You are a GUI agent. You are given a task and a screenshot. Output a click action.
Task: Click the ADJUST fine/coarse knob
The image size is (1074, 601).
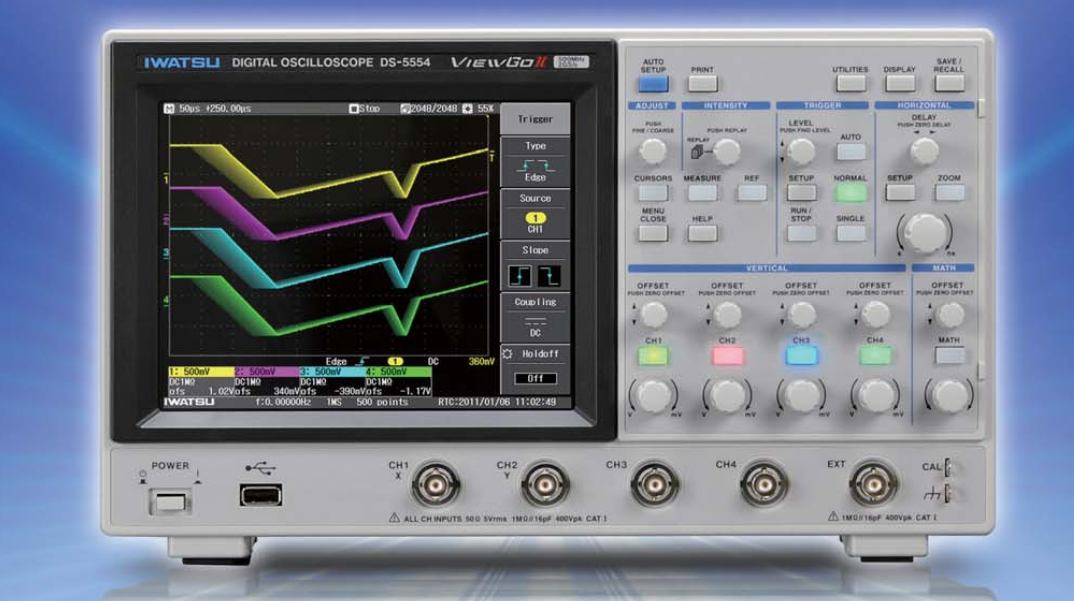(x=652, y=151)
